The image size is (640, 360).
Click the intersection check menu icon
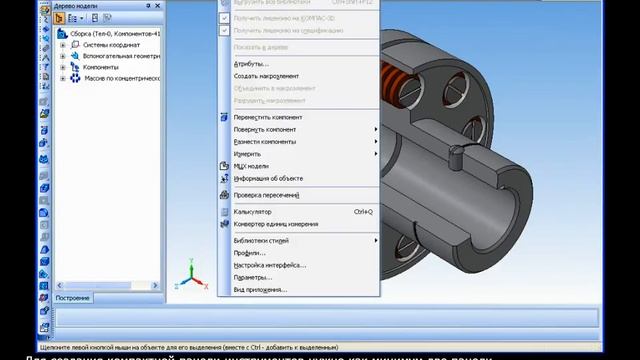click(x=224, y=195)
